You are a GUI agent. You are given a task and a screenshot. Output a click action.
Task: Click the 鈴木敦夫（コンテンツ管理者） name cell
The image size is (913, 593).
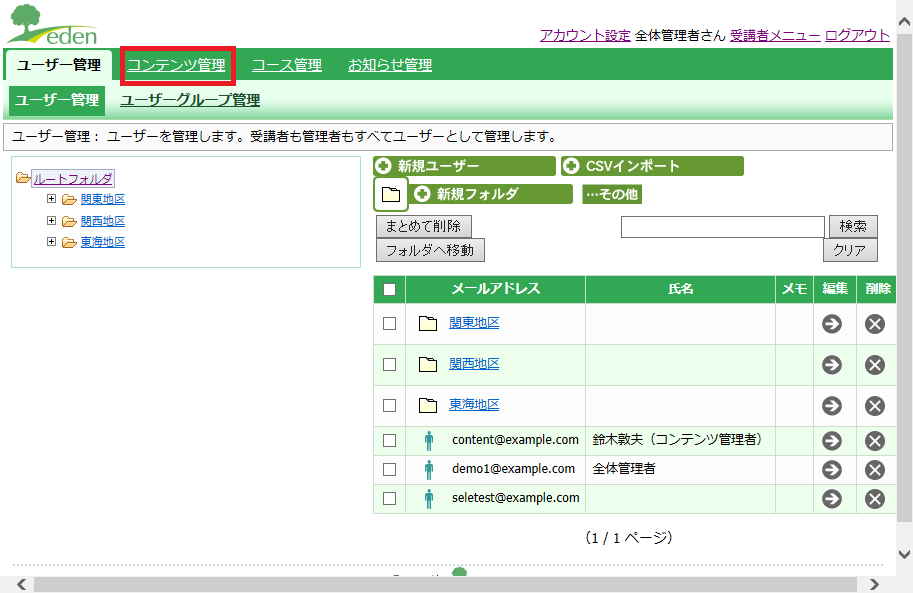[x=680, y=440]
